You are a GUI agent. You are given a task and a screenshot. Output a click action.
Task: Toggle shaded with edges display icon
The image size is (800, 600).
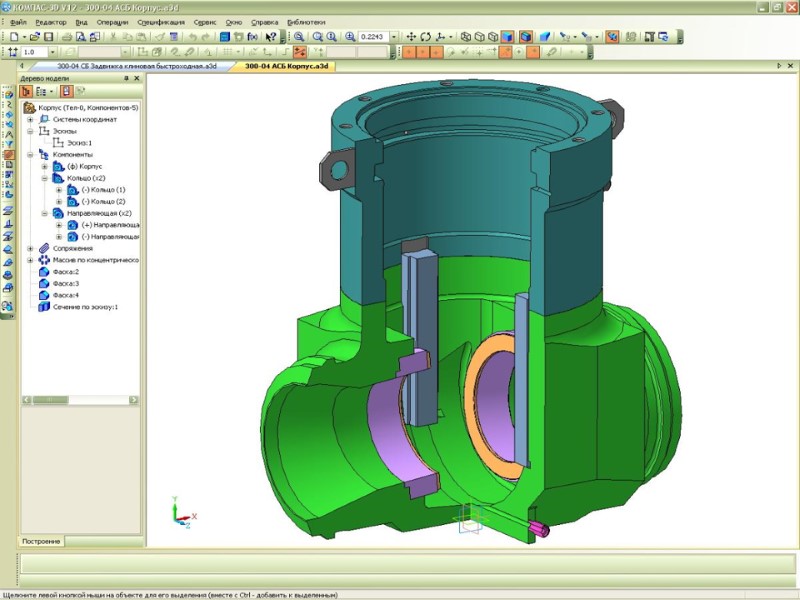(526, 37)
